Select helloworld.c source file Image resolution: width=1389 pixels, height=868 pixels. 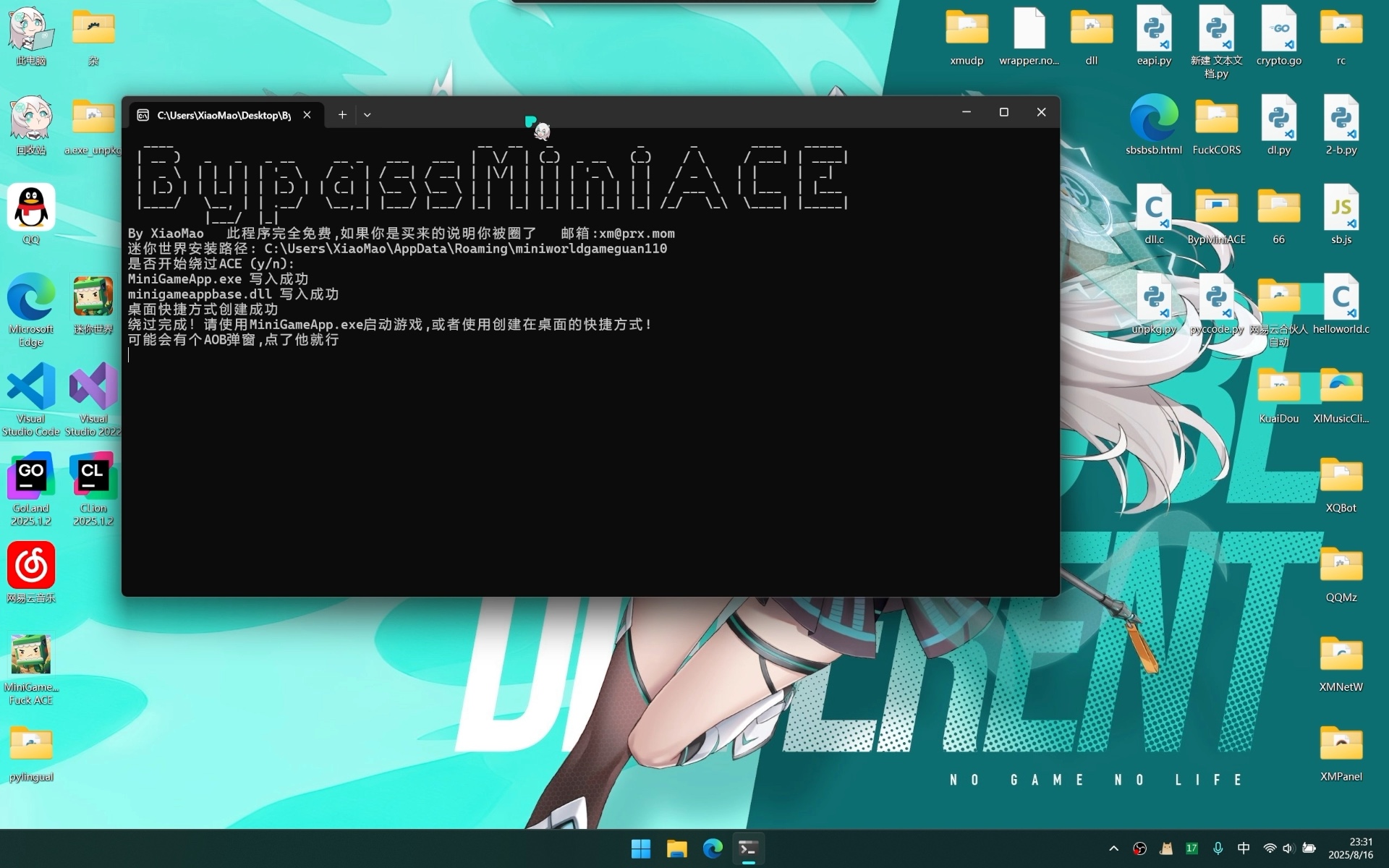click(1341, 304)
